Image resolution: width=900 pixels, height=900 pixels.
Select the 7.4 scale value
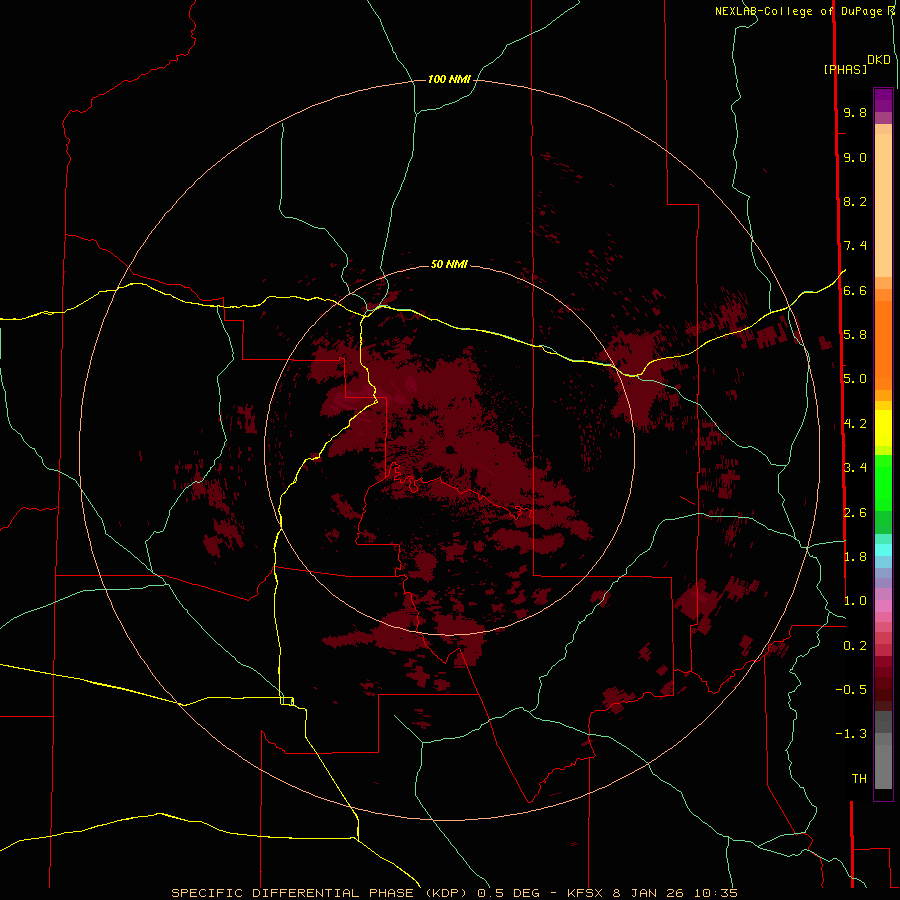855,246
